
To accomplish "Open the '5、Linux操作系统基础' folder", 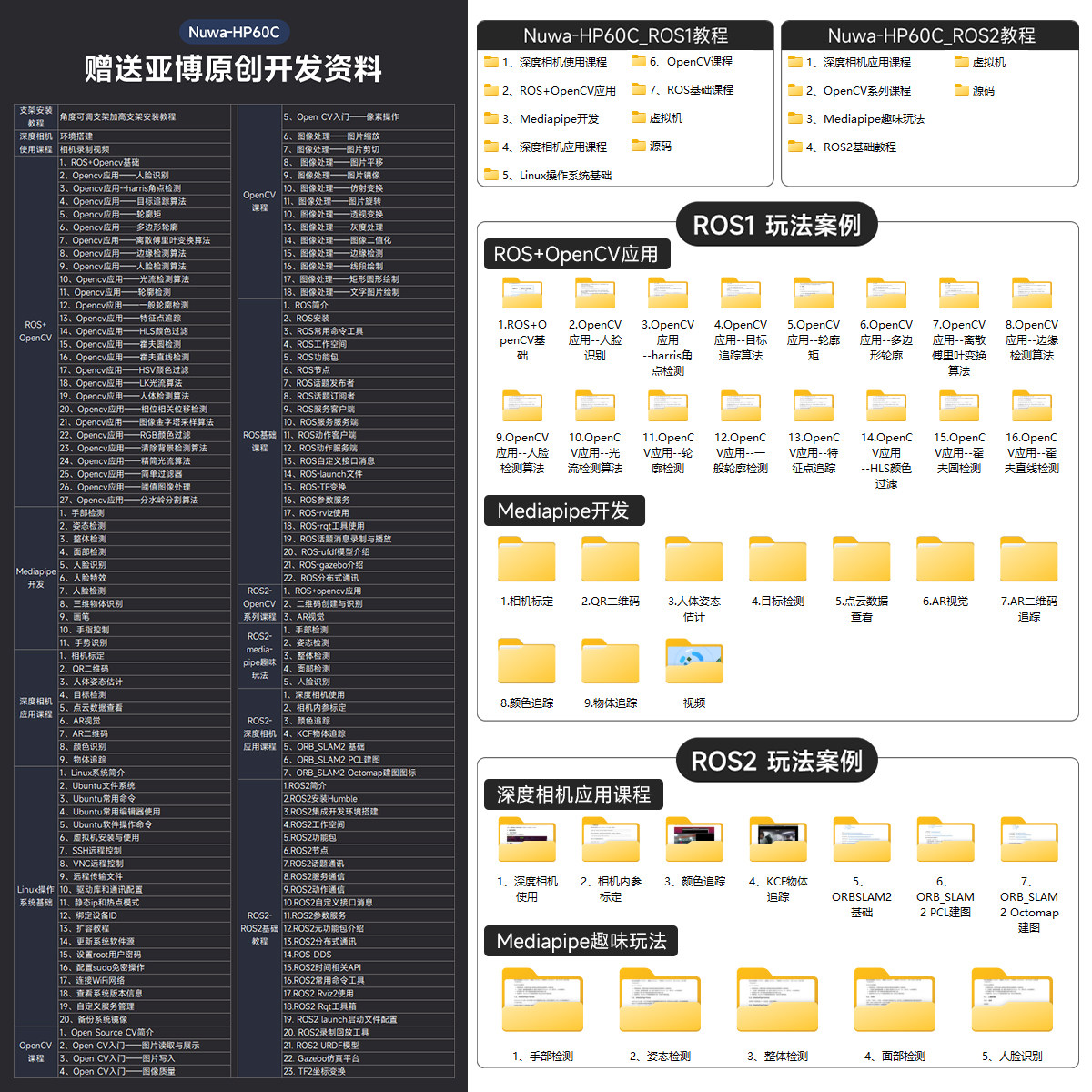I will point(548,175).
